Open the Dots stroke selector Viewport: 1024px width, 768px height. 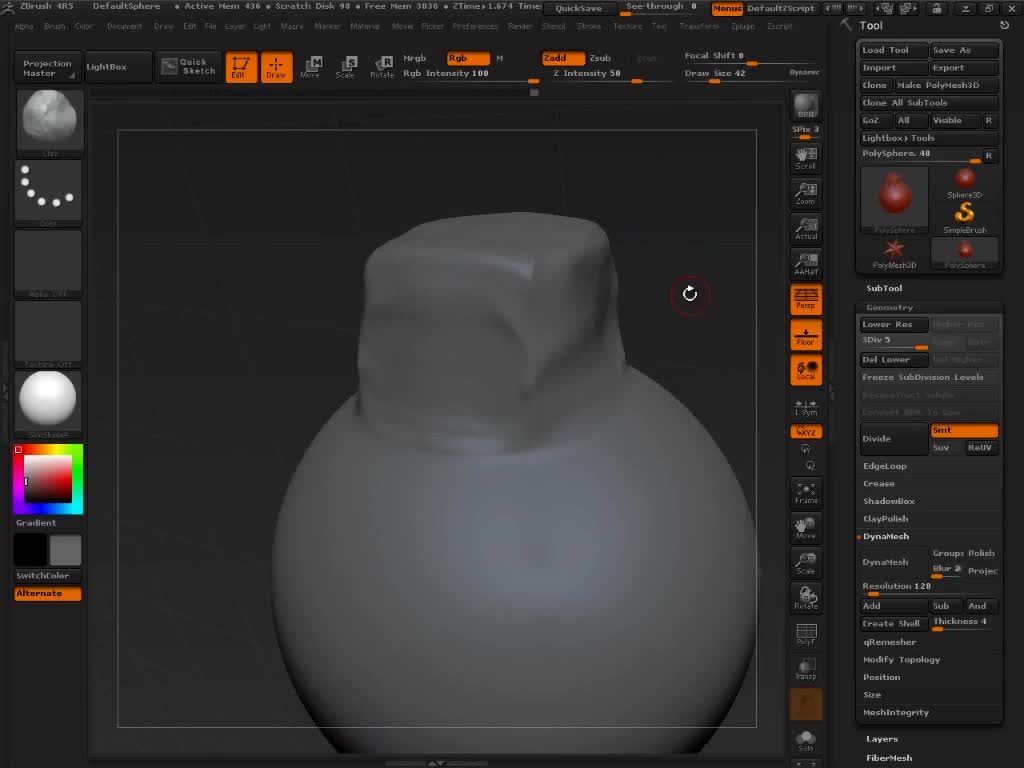pyautogui.click(x=48, y=193)
